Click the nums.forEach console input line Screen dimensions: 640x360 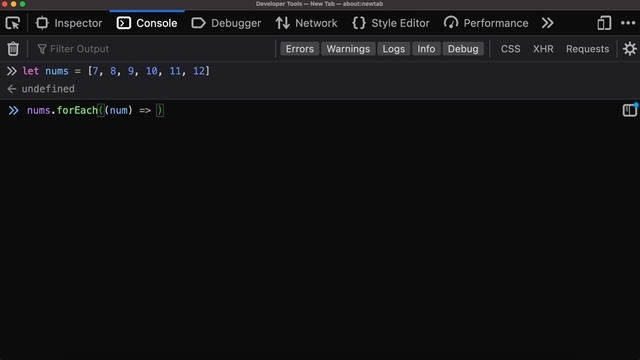coord(96,110)
